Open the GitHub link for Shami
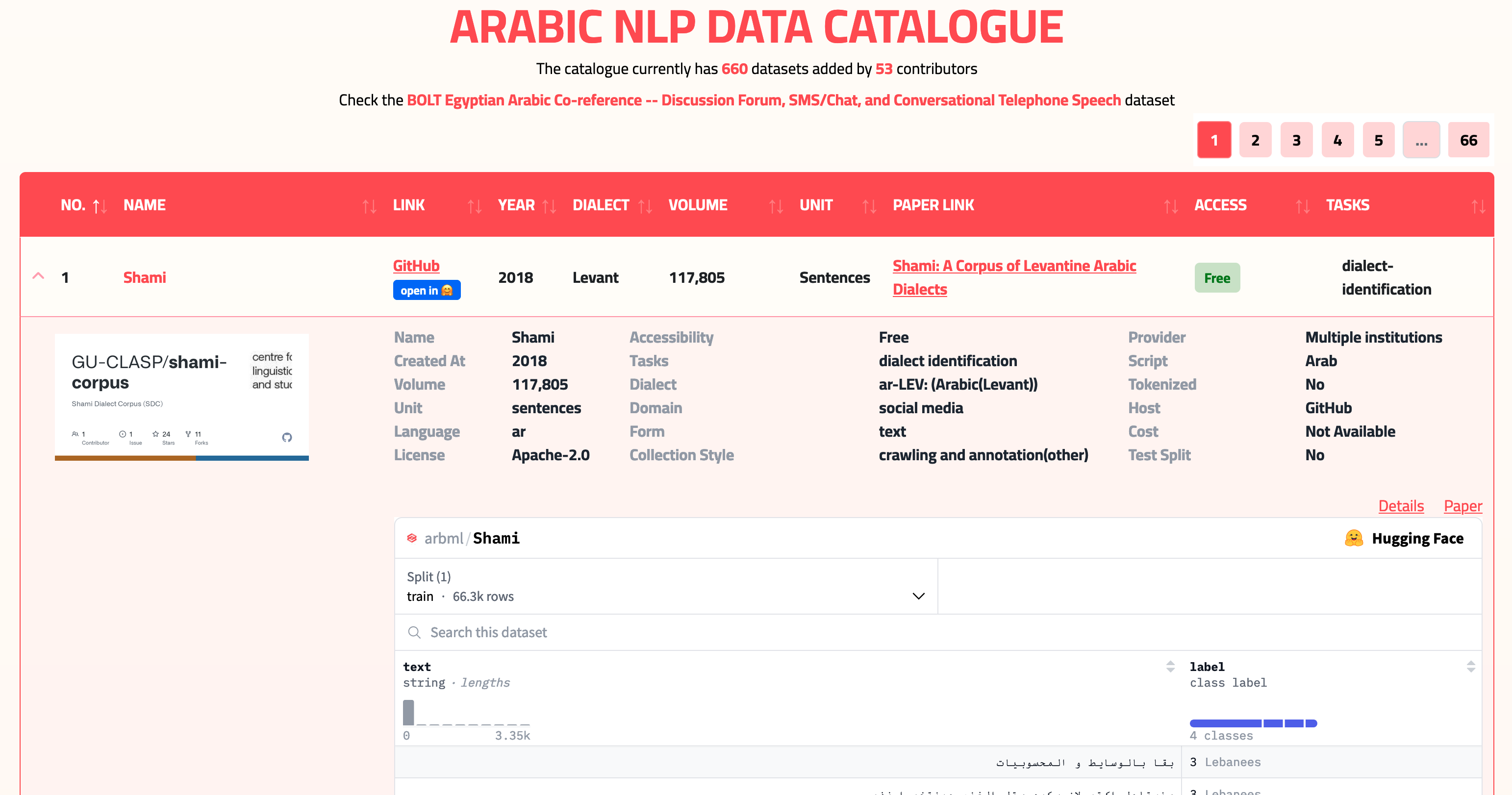1512x795 pixels. tap(416, 266)
